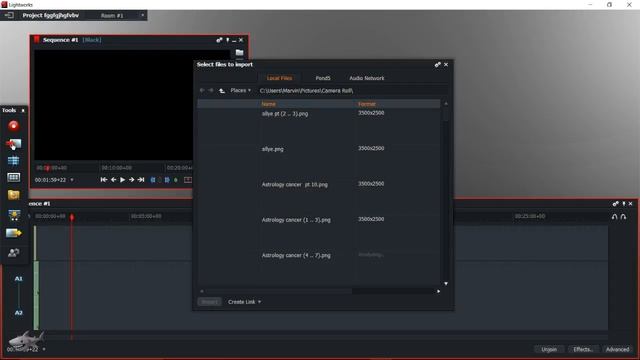Viewport: 640px width, 360px height.
Task: Play Sequence #1 in the viewer
Action: coord(122,180)
